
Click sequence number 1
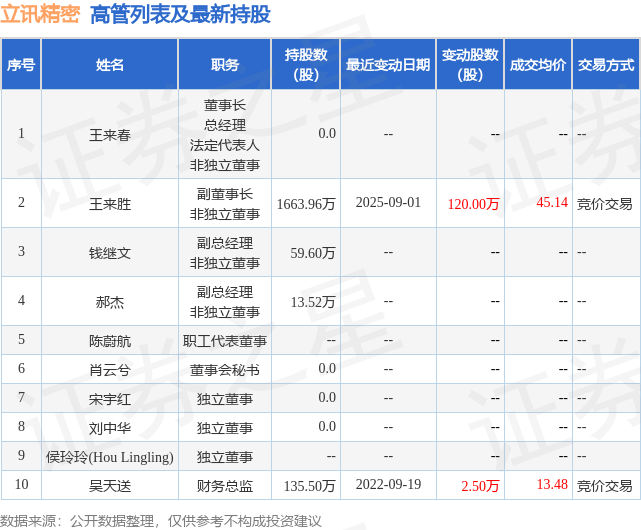pyautogui.click(x=21, y=133)
